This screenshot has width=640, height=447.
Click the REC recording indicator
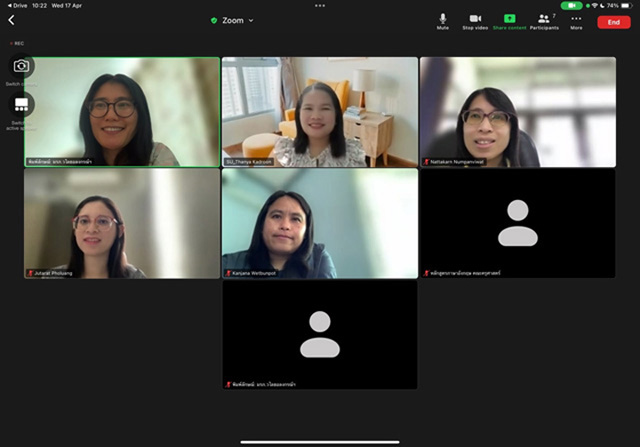pyautogui.click(x=18, y=43)
